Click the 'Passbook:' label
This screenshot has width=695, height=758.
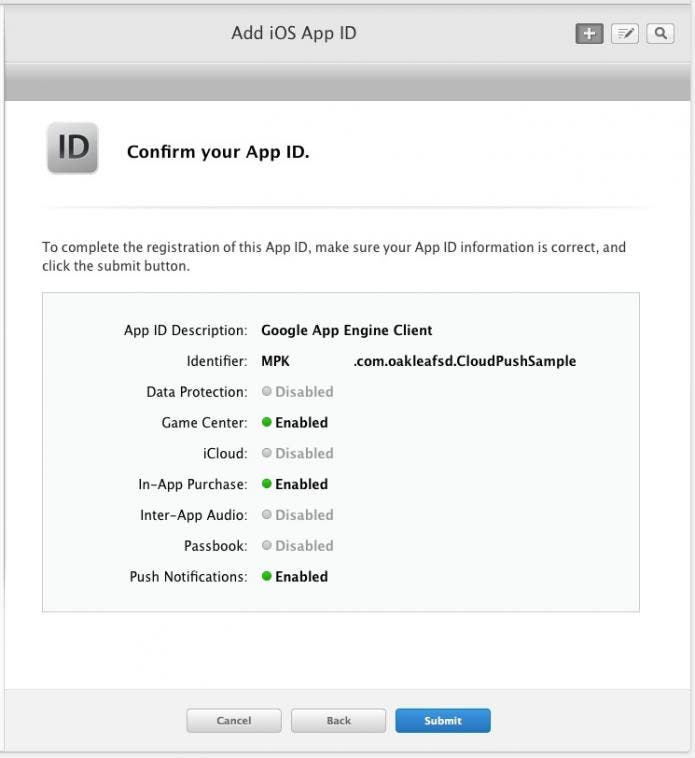216,546
